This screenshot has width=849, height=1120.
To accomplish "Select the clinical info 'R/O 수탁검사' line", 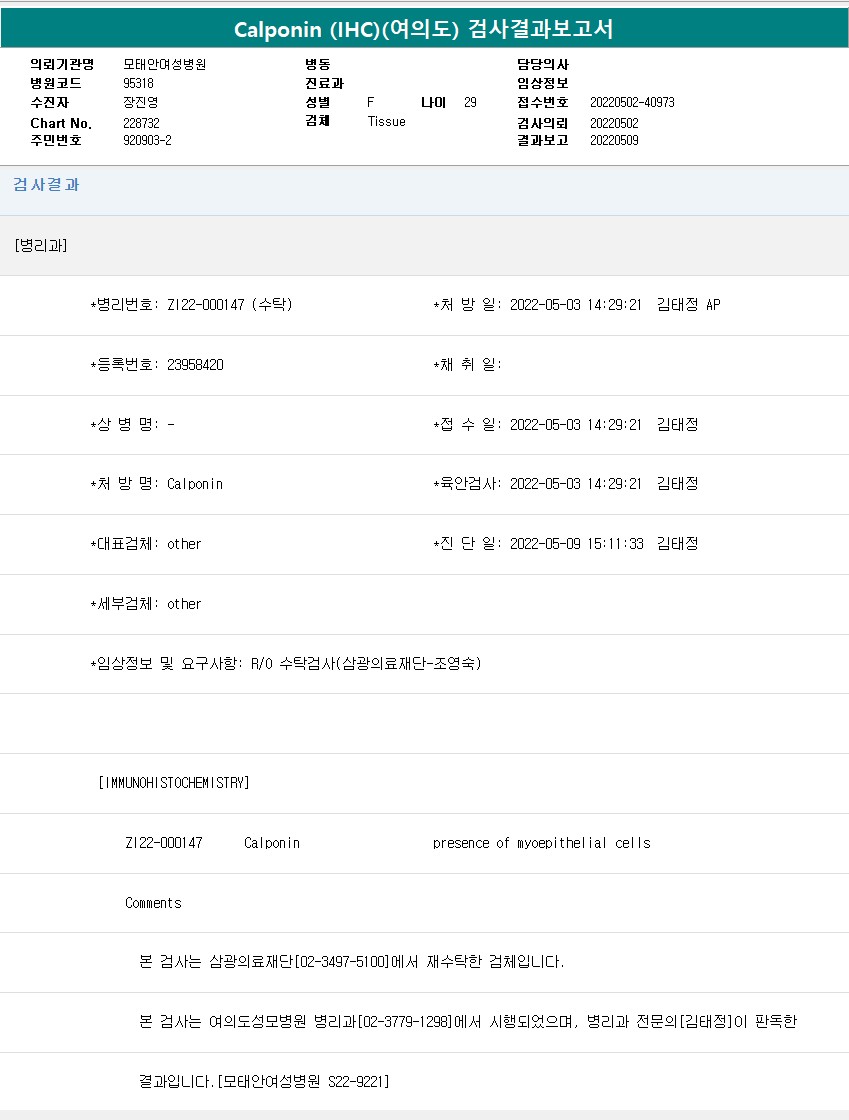I will (x=286, y=664).
